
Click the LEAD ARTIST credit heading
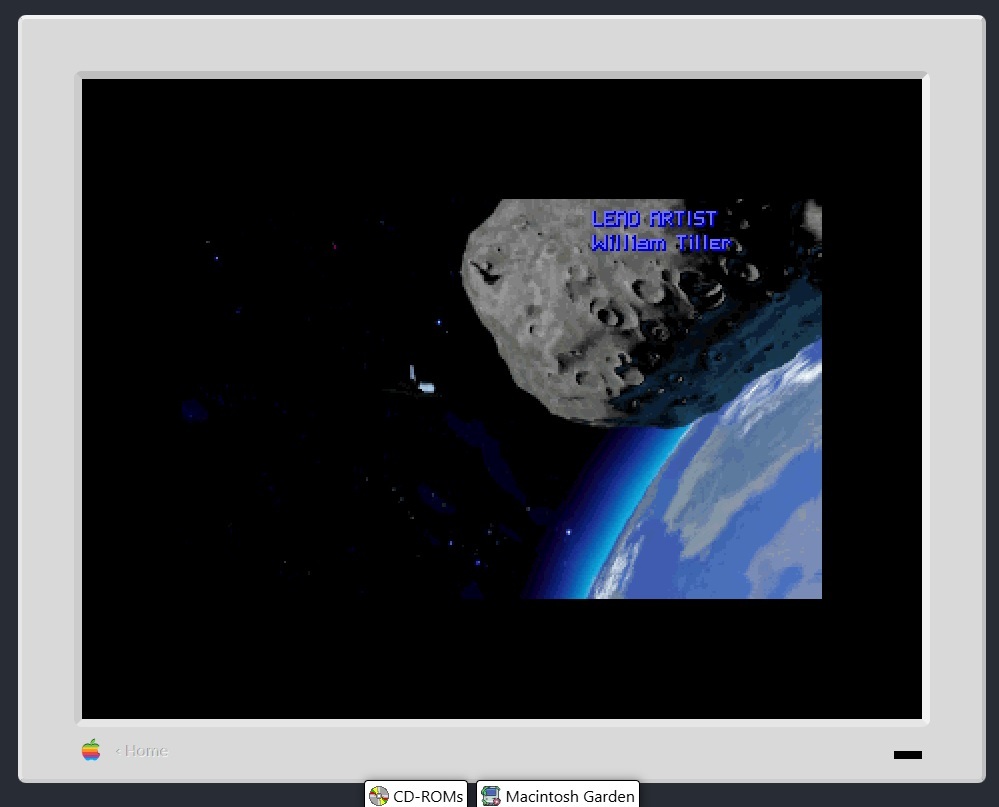point(654,219)
